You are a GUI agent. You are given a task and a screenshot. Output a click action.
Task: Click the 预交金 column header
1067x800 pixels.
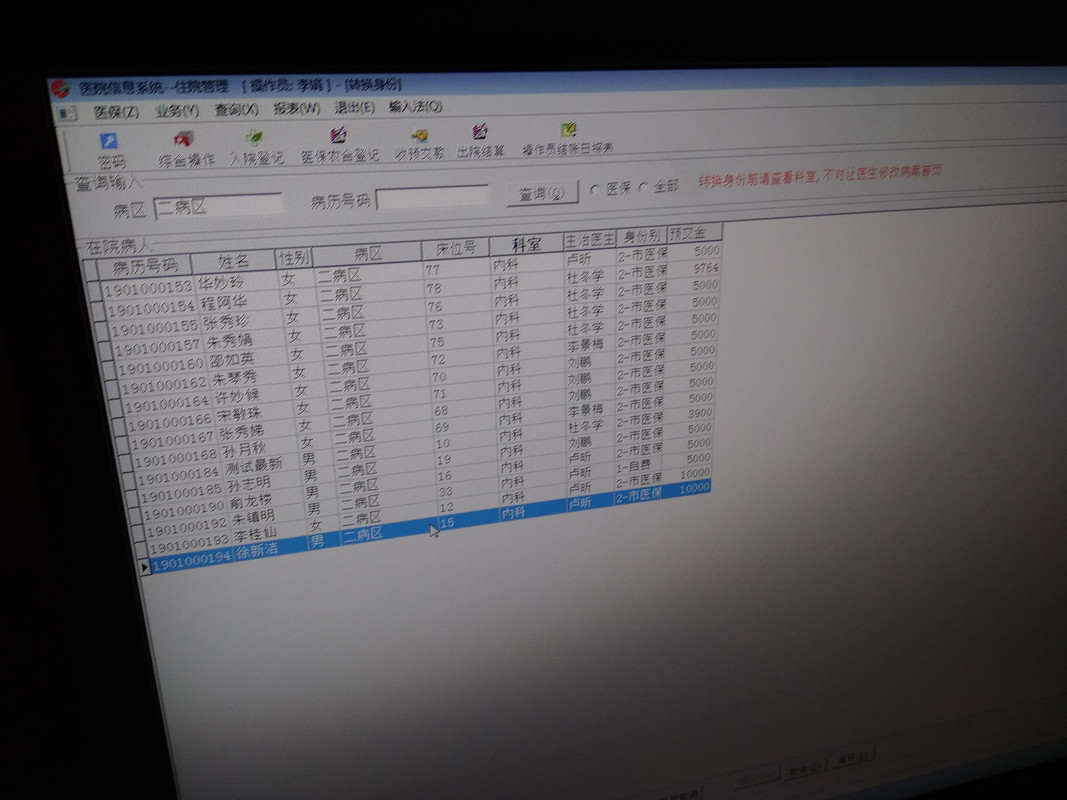click(x=695, y=233)
